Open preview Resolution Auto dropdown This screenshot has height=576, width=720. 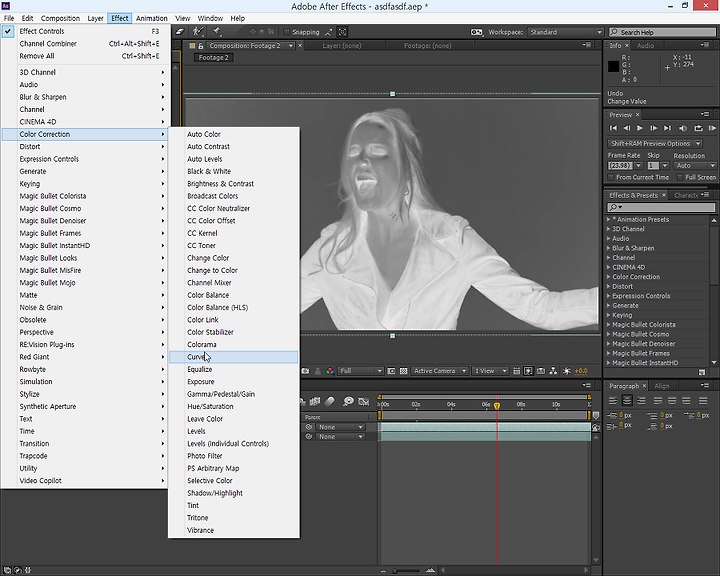(696, 166)
